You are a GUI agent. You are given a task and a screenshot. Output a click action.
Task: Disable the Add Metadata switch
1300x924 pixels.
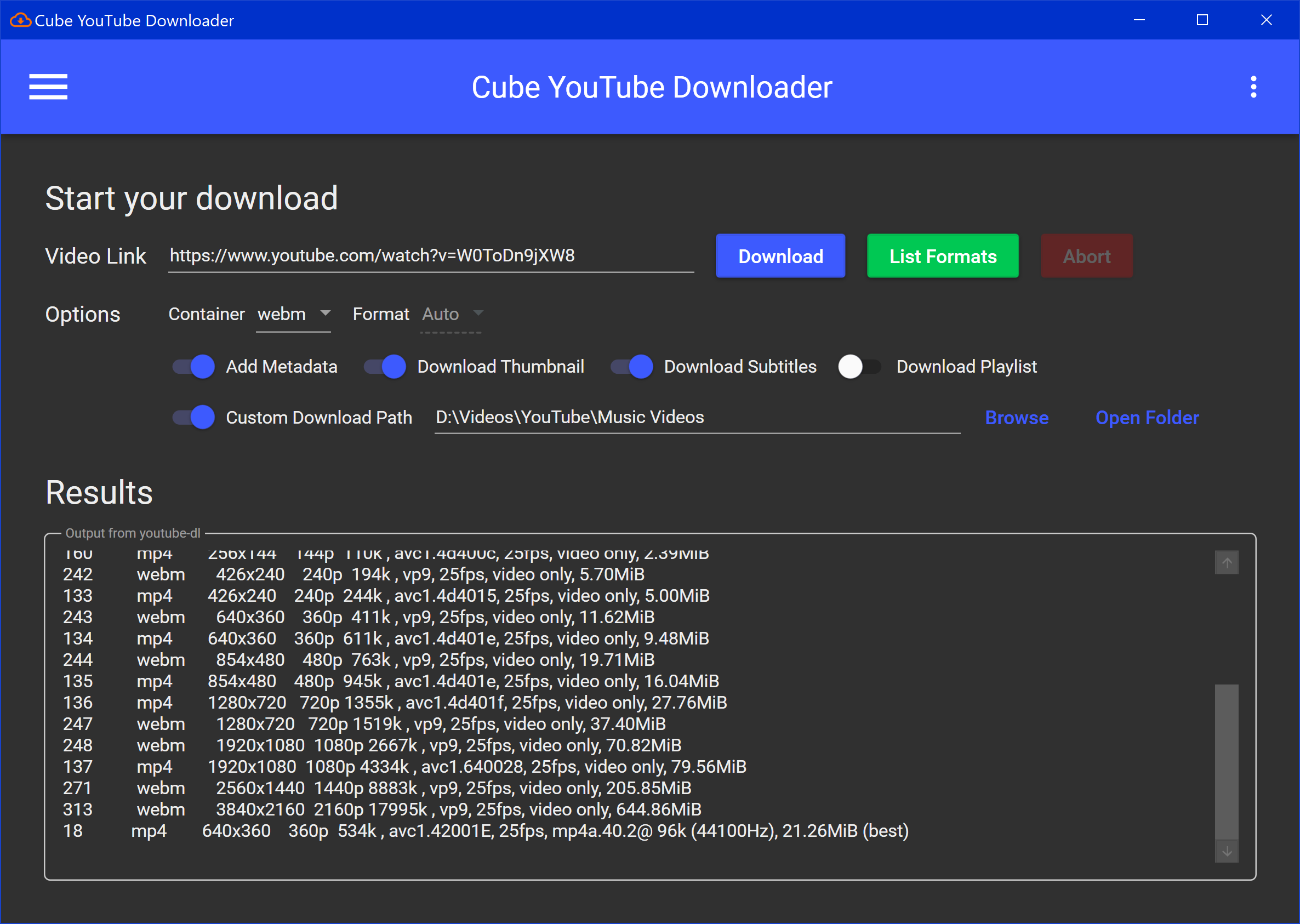193,367
